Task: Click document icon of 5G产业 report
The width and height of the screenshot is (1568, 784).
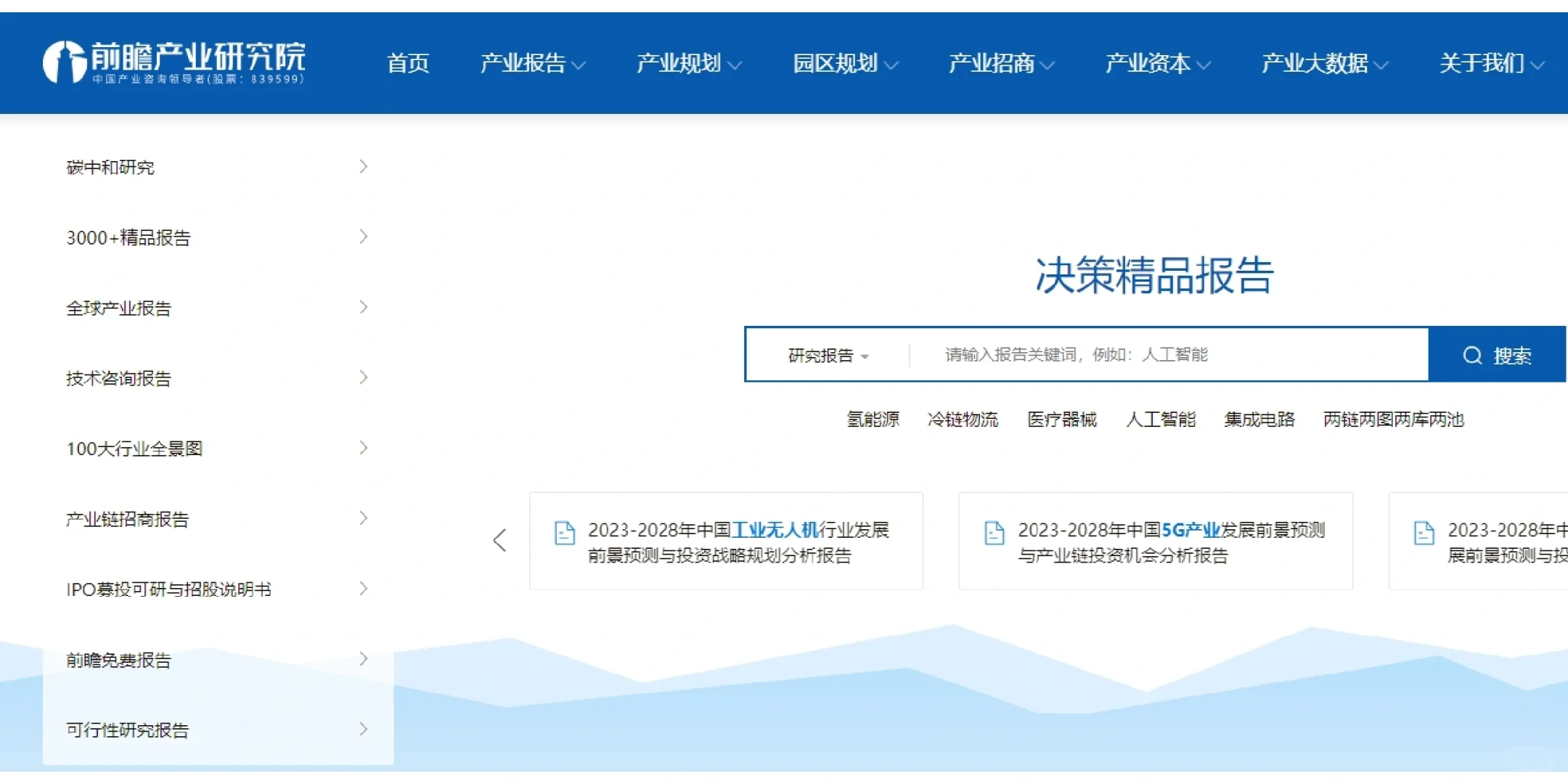Action: point(995,532)
